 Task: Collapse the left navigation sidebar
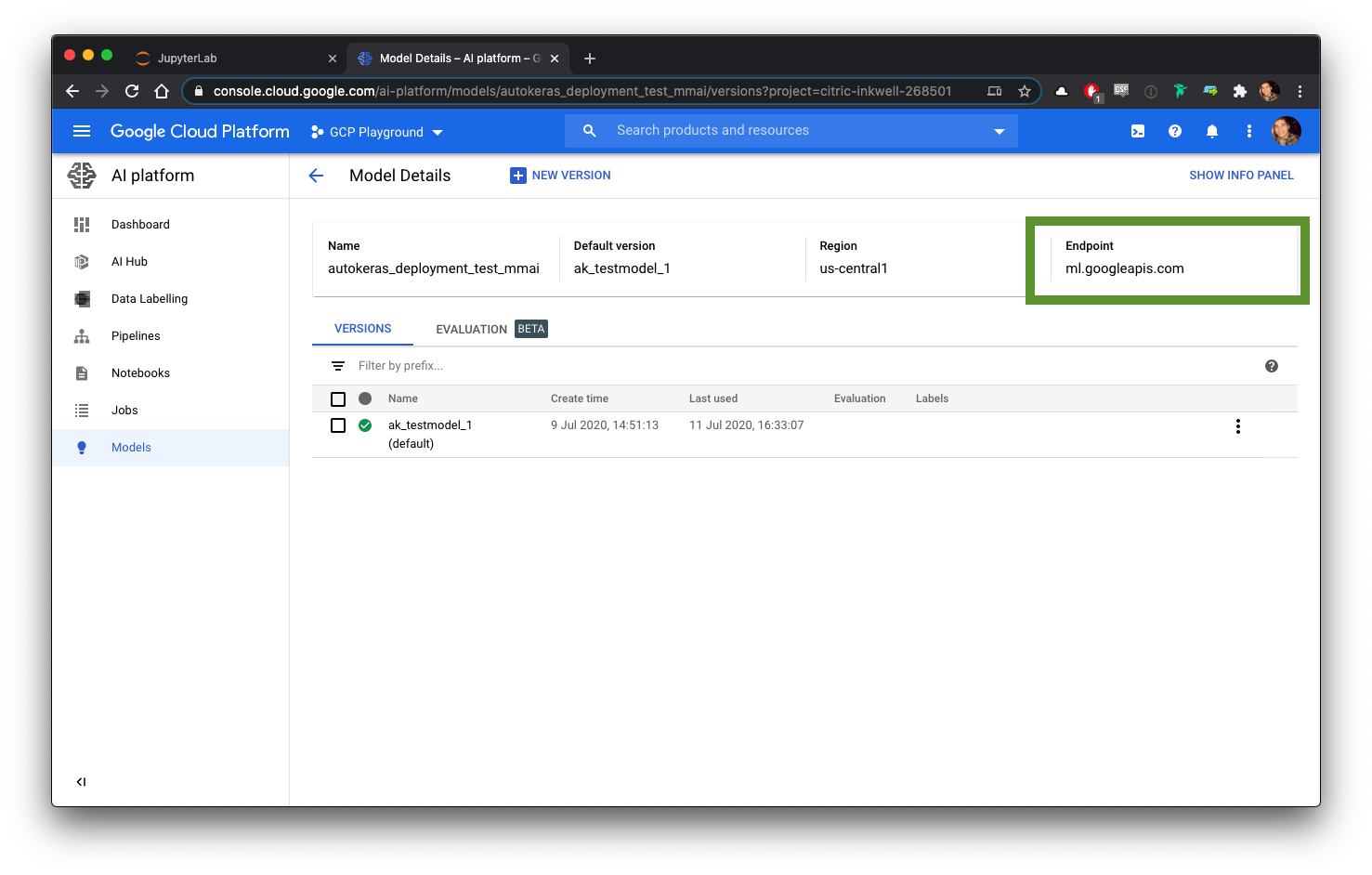[82, 782]
